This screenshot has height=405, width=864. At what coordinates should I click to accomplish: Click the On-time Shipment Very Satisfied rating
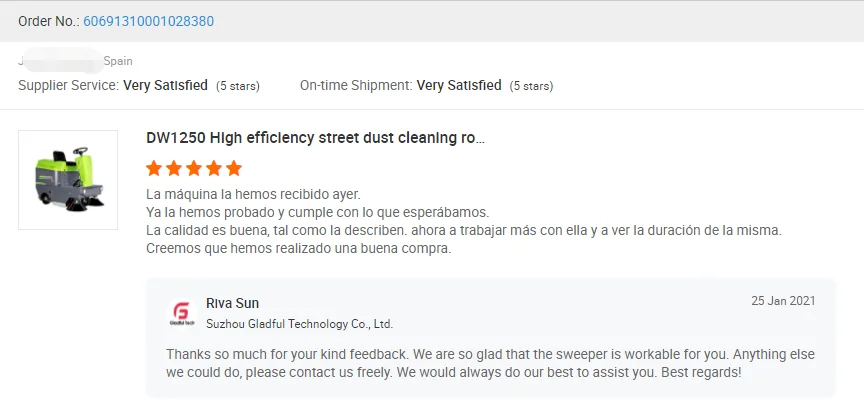tap(459, 86)
